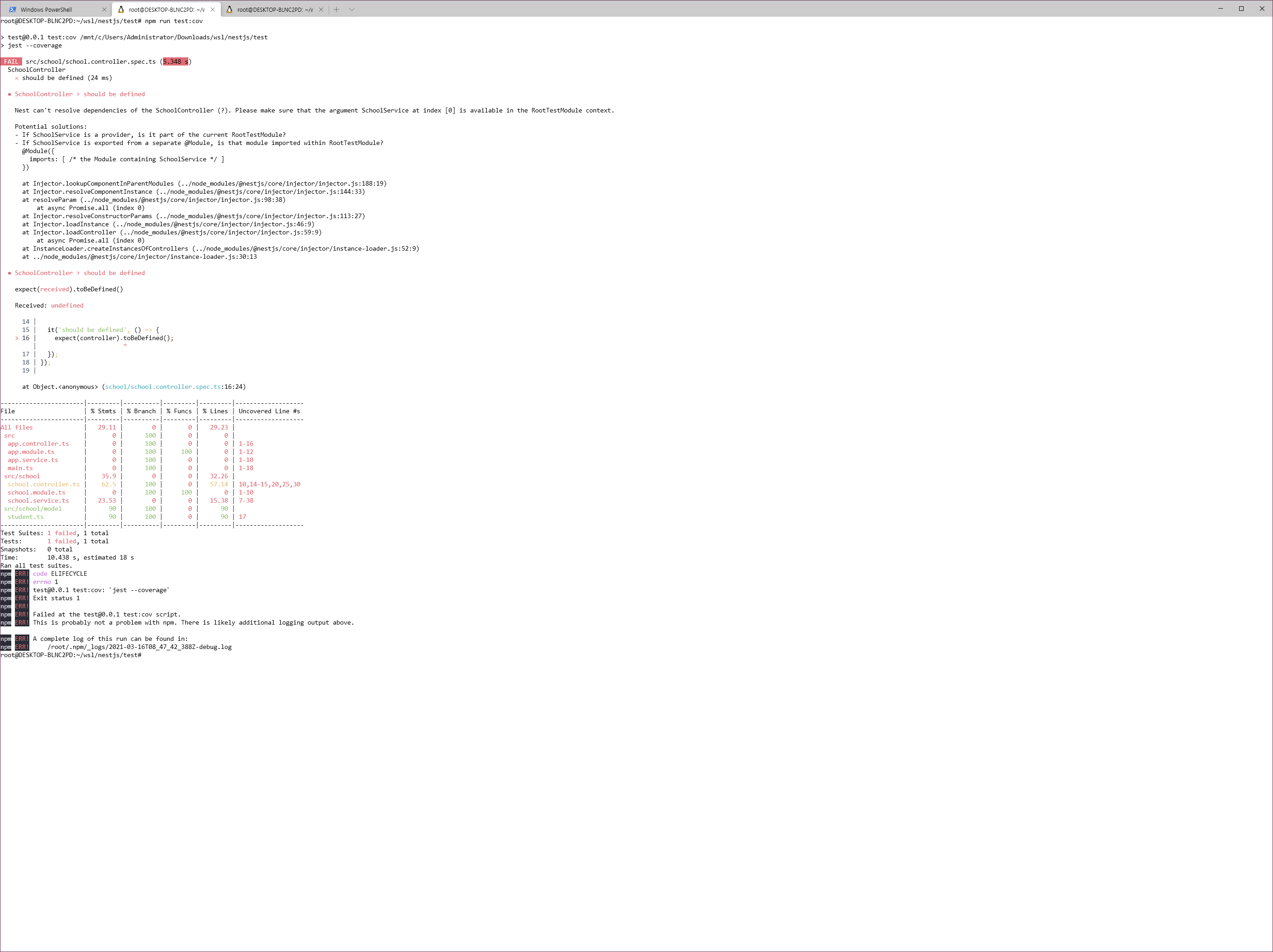The height and width of the screenshot is (952, 1273).
Task: Click the red FAIL badge
Action: click(x=11, y=61)
